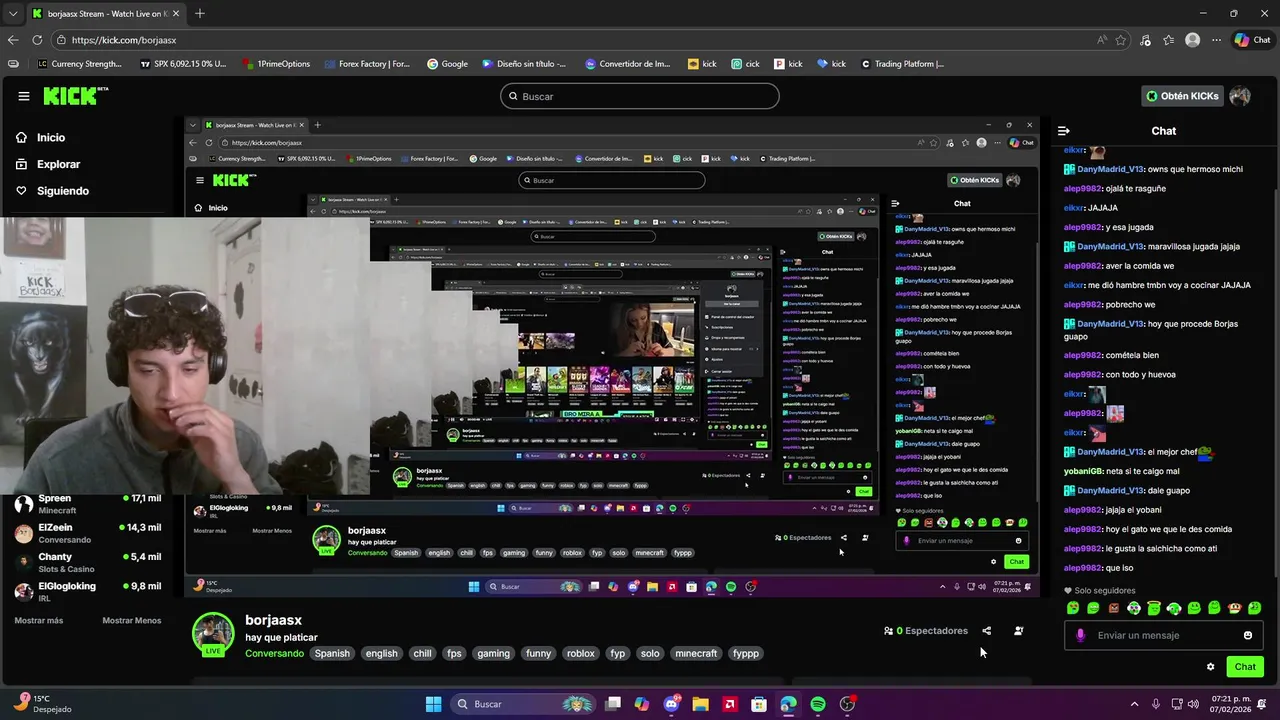This screenshot has width=1280, height=720.
Task: Open the Copilot app on the taskbar
Action: coord(642,704)
